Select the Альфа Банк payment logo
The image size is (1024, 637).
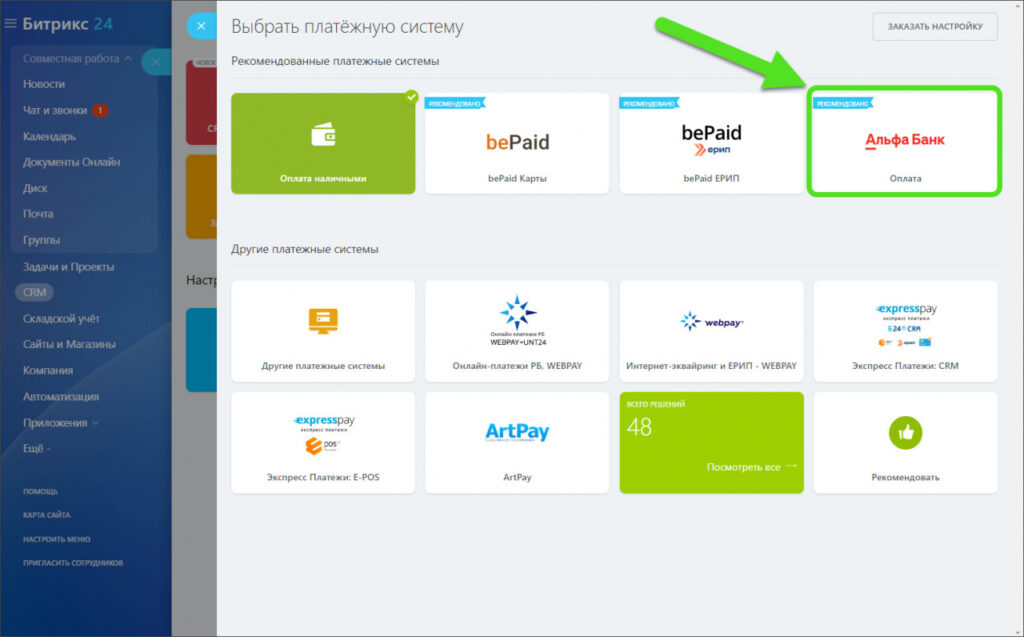[x=904, y=140]
